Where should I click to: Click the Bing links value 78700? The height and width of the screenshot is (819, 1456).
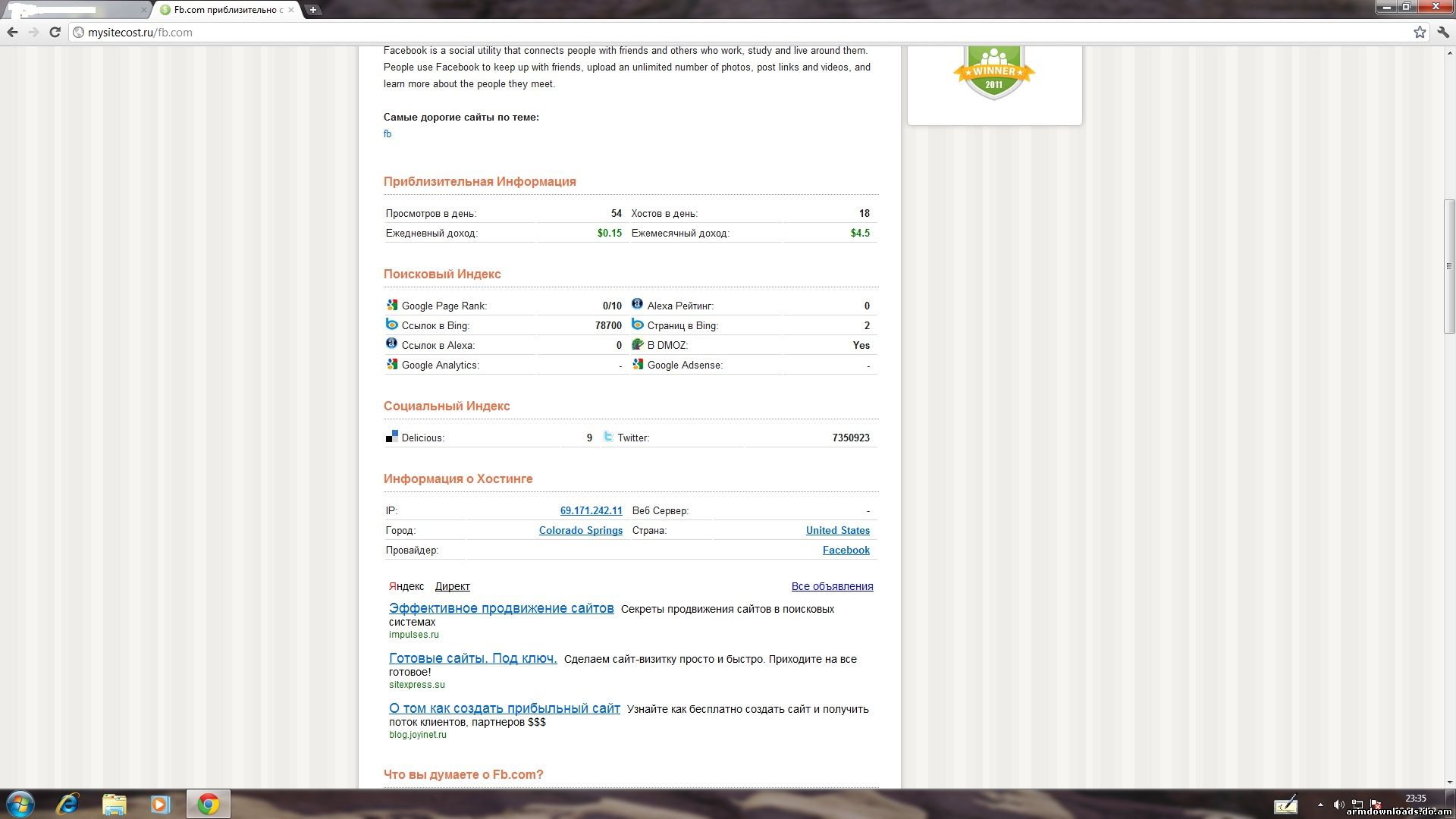point(608,325)
